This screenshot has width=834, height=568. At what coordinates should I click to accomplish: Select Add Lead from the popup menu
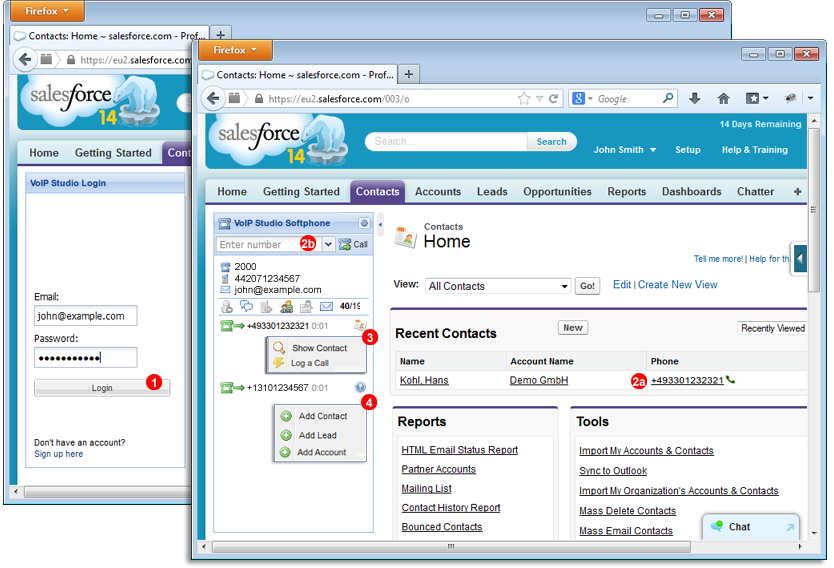point(318,435)
